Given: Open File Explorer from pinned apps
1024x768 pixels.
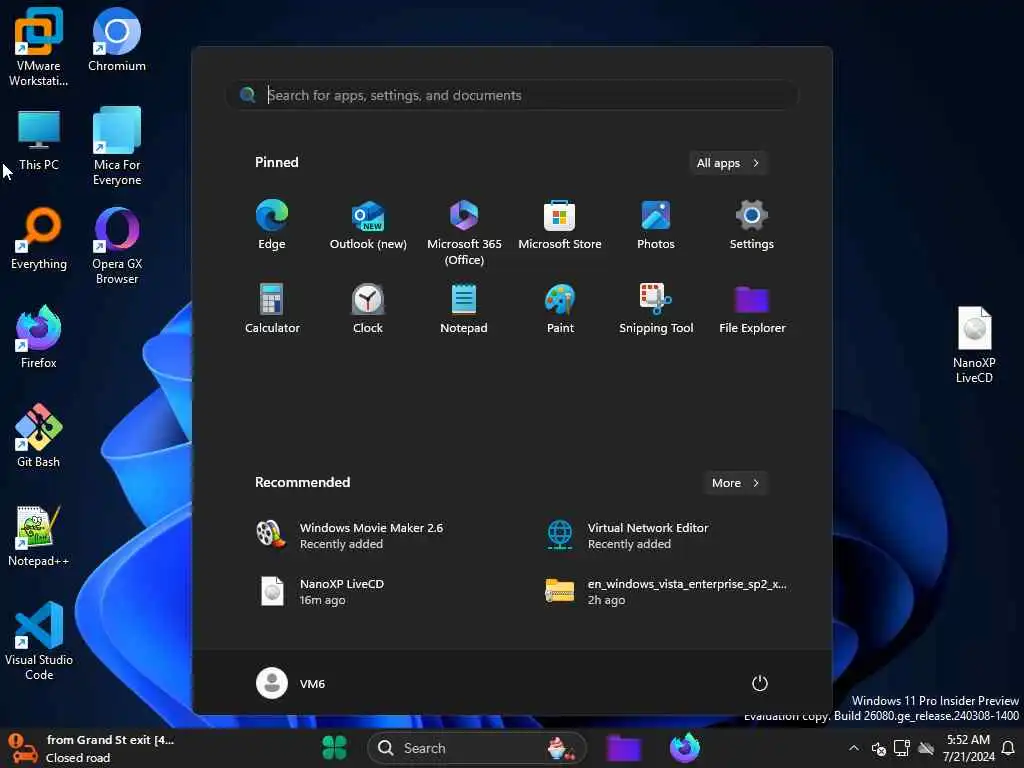Looking at the screenshot, I should point(752,308).
